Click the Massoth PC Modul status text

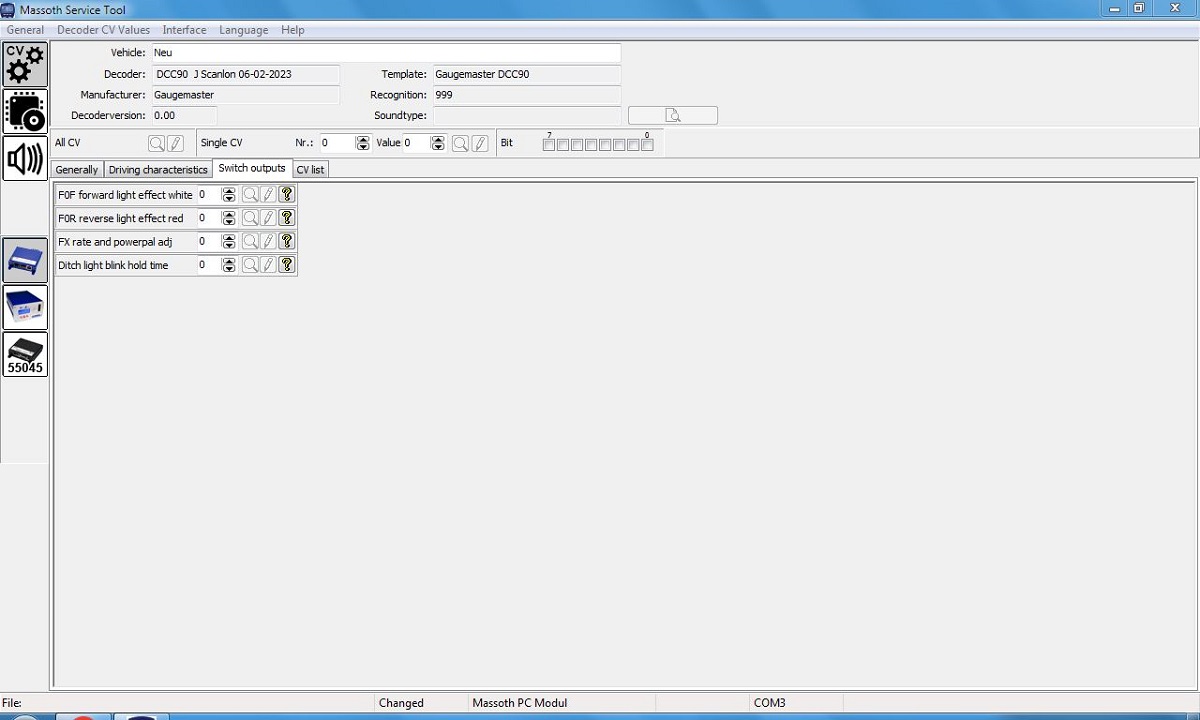tap(520, 703)
